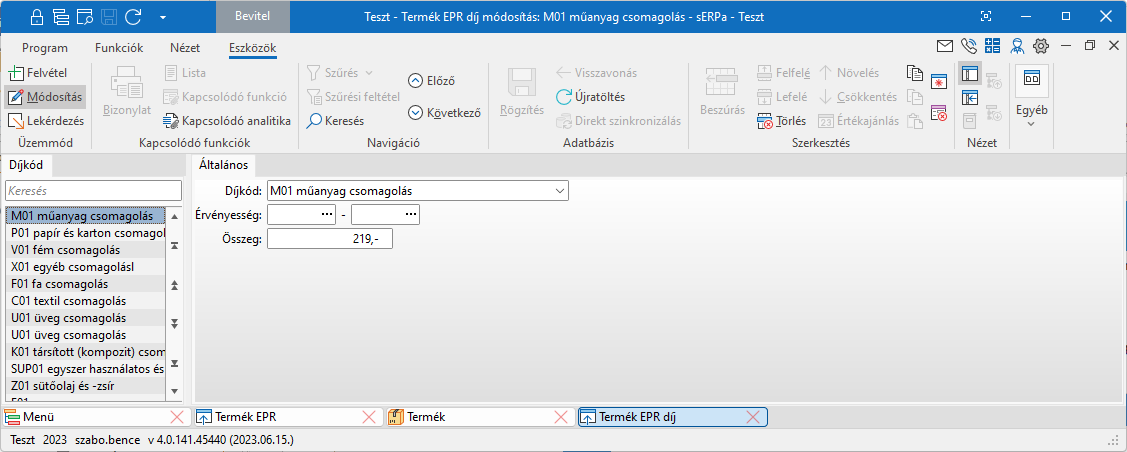Screen dimensions: 1127x452
Task: Select C01 textil csomagolás row
Action: (x=86, y=301)
